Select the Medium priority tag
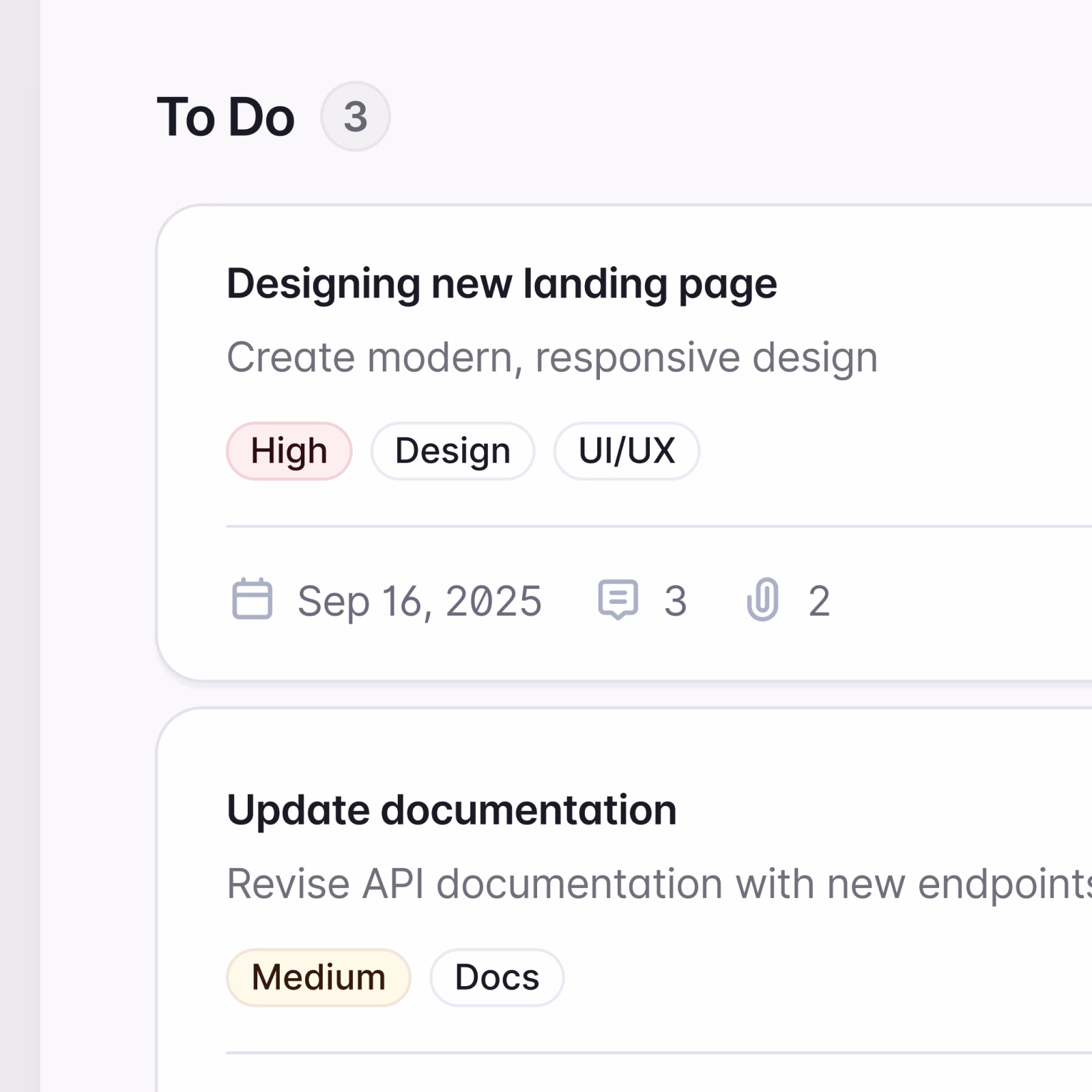 (x=318, y=977)
